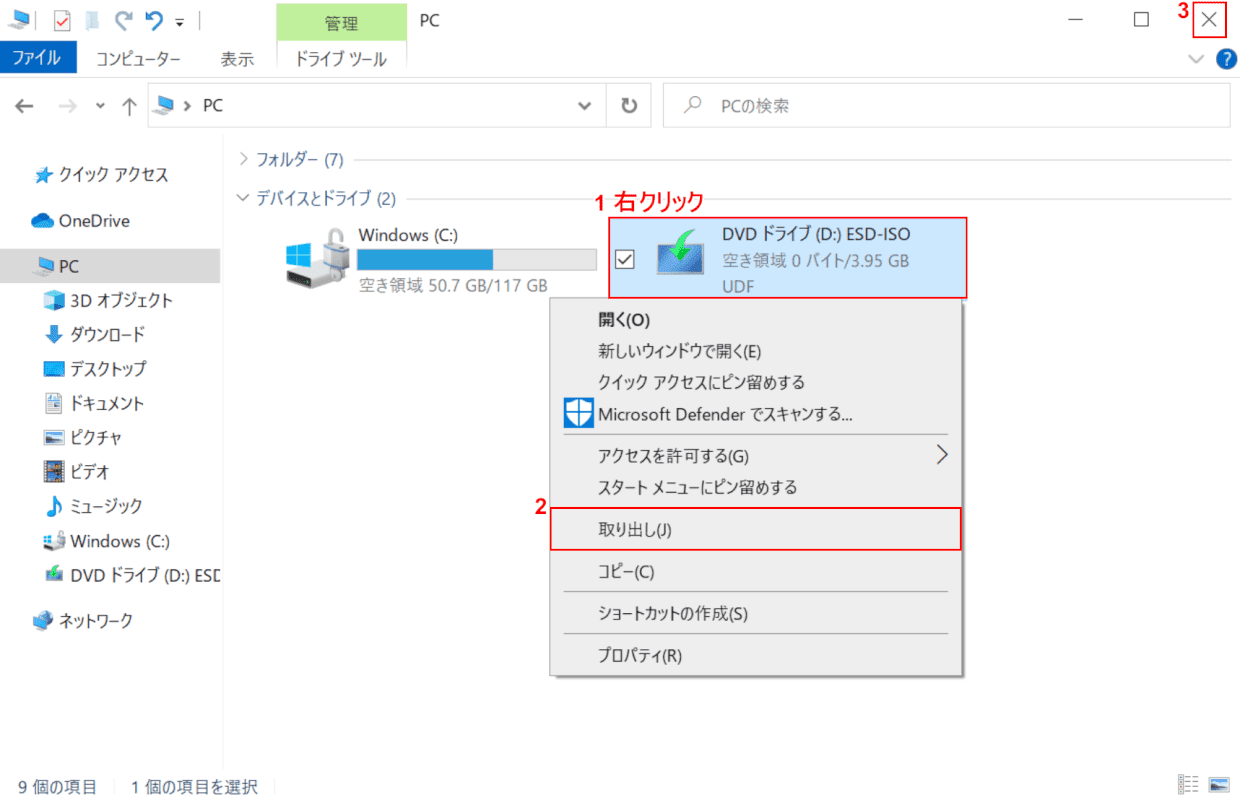Click the DVD ドライブ (D:) ESD-ISO drive icon
The width and height of the screenshot is (1240, 800).
coord(680,252)
